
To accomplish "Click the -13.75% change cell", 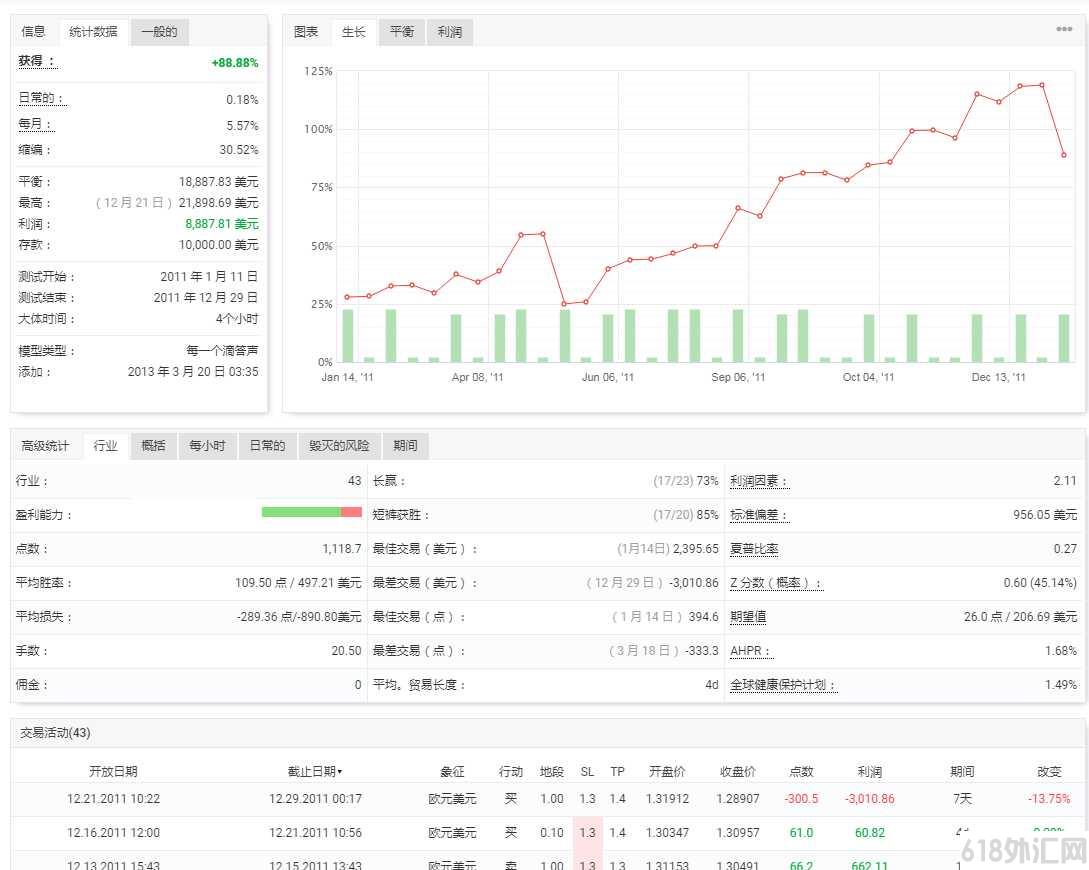I will click(x=1049, y=798).
